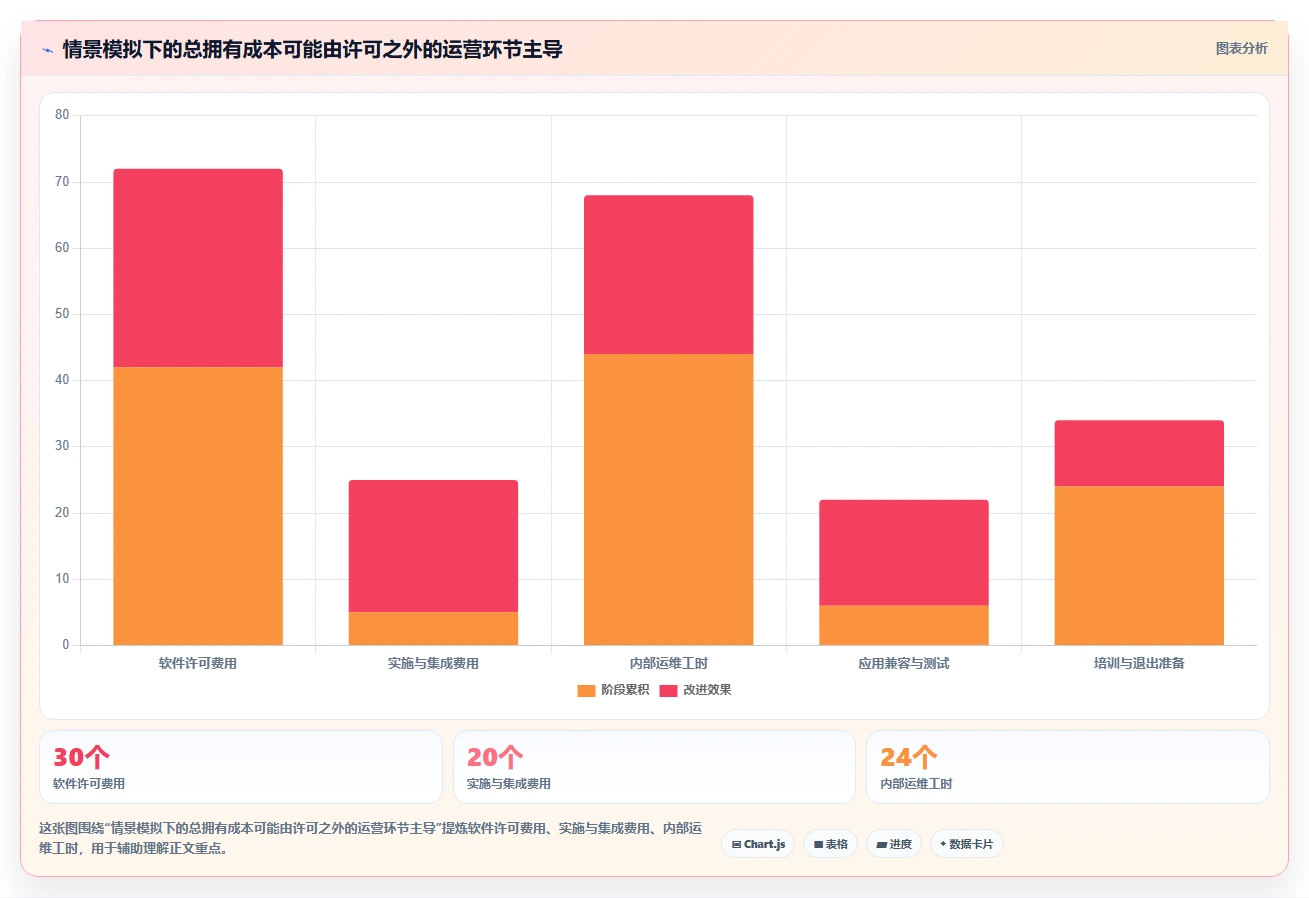Open the 30个 软件许可费用 stat card

241,767
